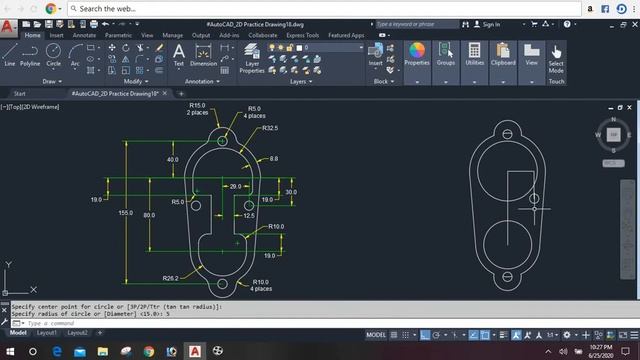Screen dimensions: 640x360
Task: Expand the Layers panel
Action: pyautogui.click(x=301, y=82)
